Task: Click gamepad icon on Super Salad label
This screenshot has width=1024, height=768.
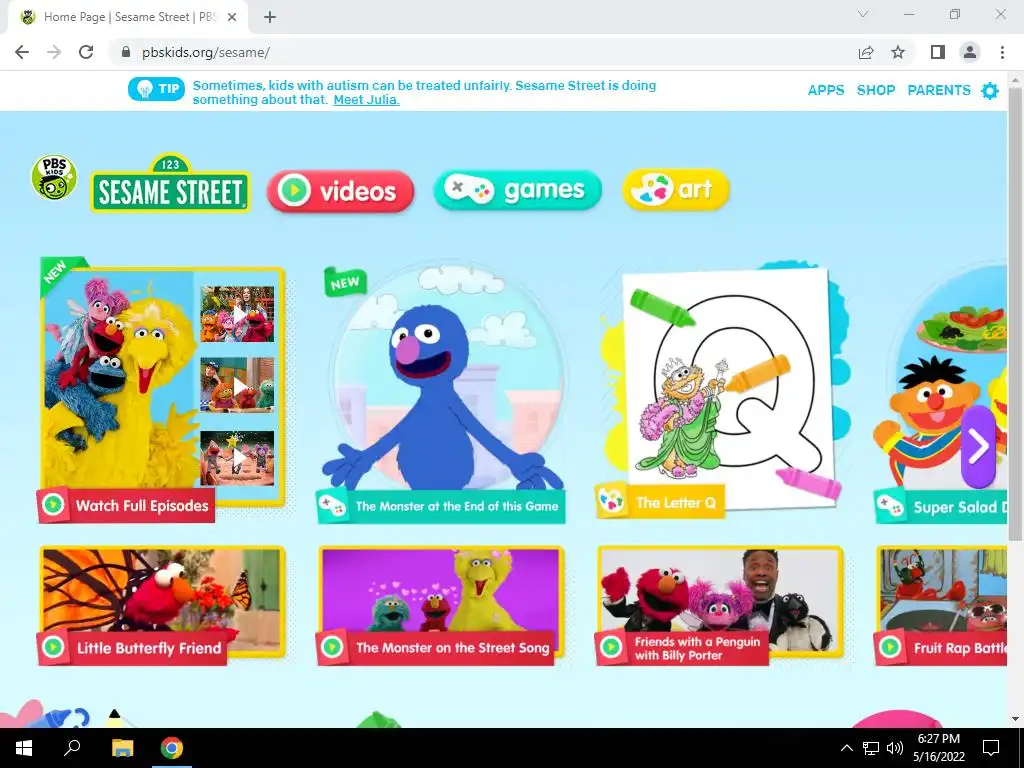Action: (x=889, y=506)
